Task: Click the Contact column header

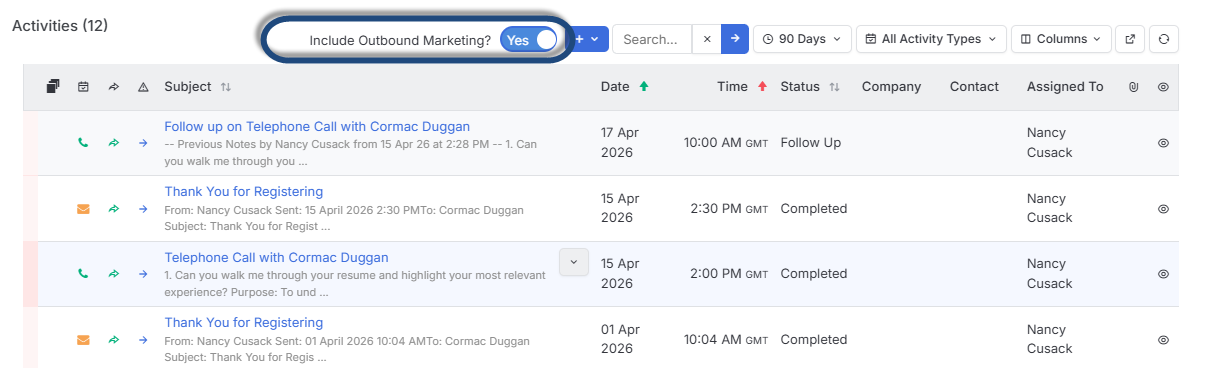Action: point(974,87)
